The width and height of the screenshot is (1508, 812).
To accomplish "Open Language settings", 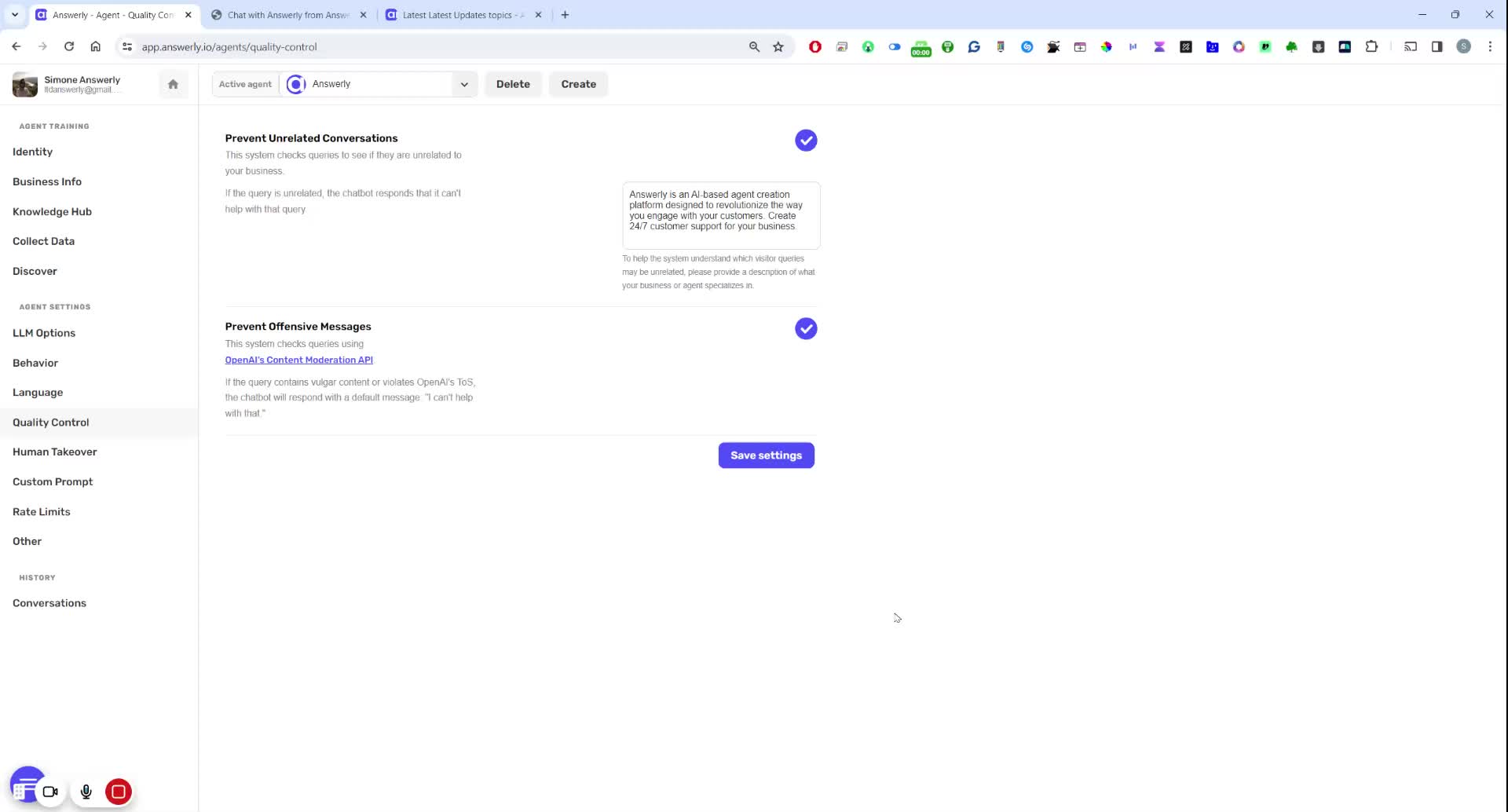I will coord(38,393).
